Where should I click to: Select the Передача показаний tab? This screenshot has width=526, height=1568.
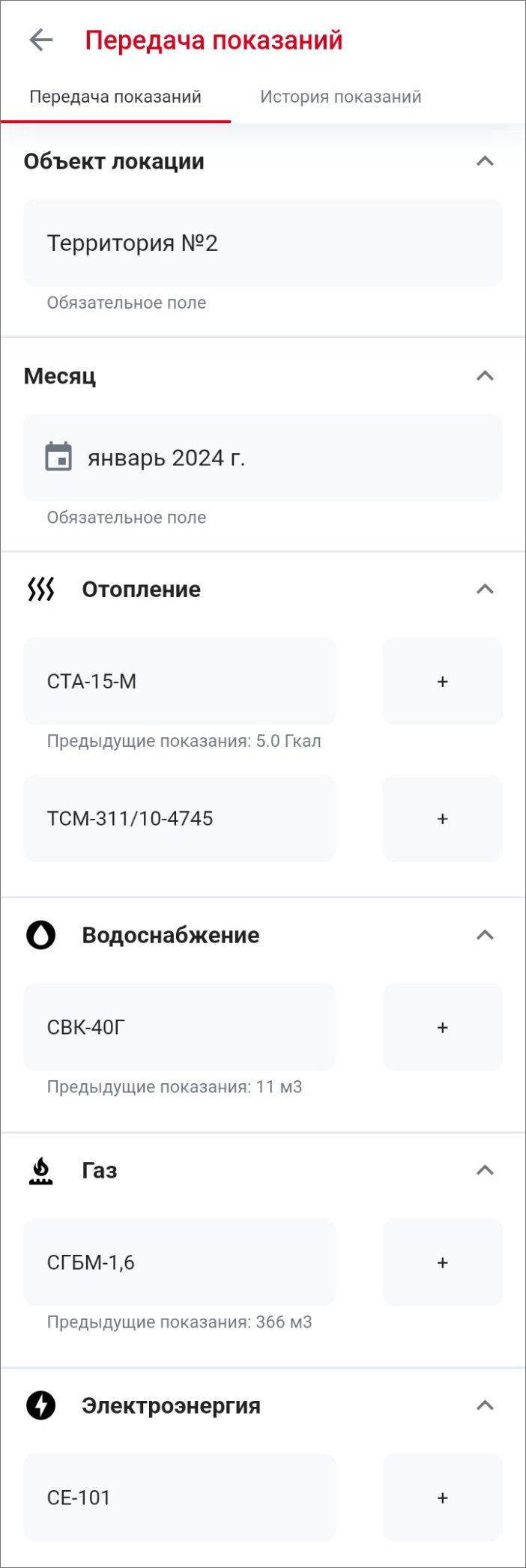tap(115, 97)
